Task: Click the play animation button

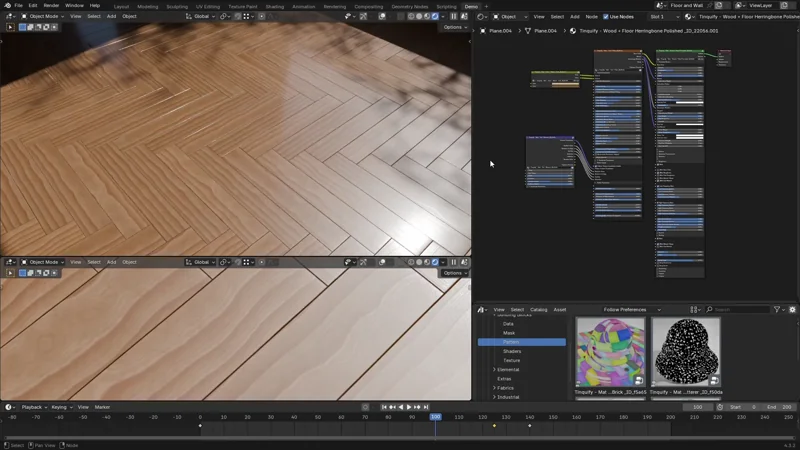Action: (409, 407)
